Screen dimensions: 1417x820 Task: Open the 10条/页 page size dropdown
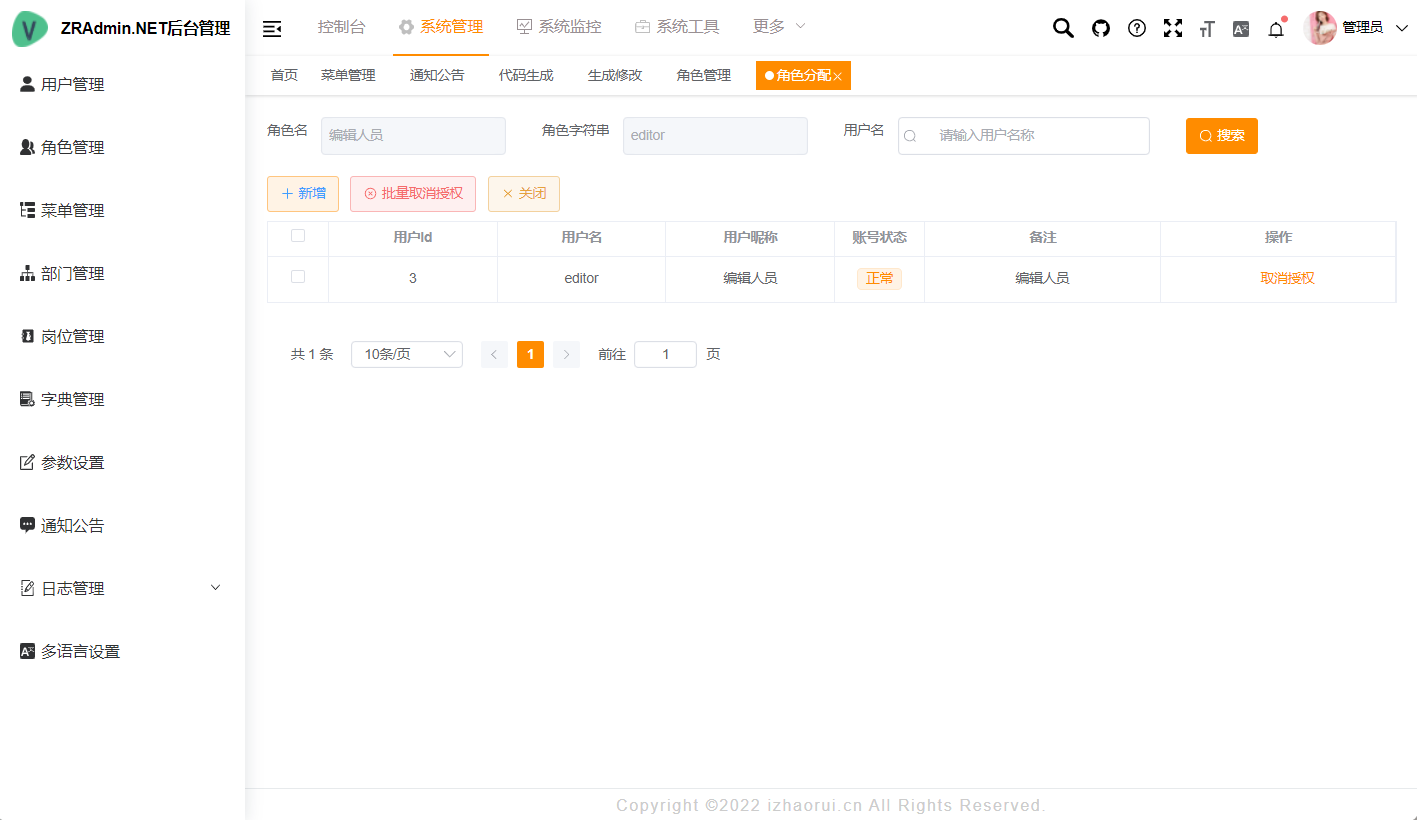[x=406, y=354]
